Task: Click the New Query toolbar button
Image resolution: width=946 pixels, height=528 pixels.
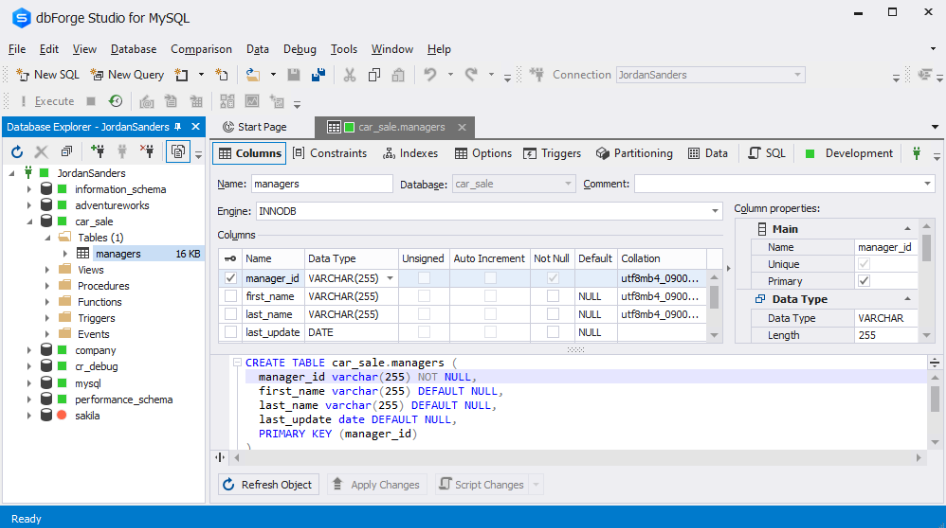Action: tap(127, 75)
